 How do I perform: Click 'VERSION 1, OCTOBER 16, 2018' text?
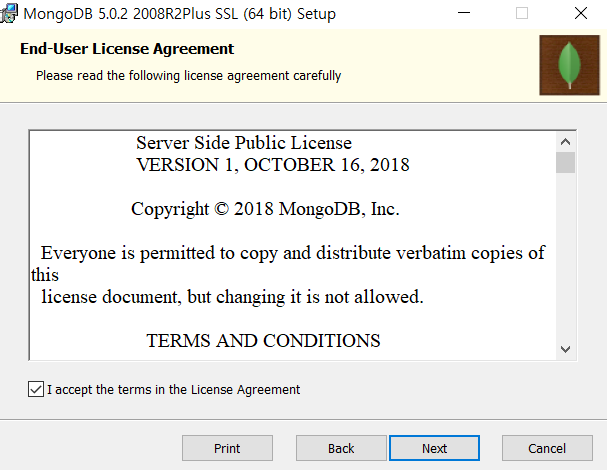pyautogui.click(x=273, y=165)
